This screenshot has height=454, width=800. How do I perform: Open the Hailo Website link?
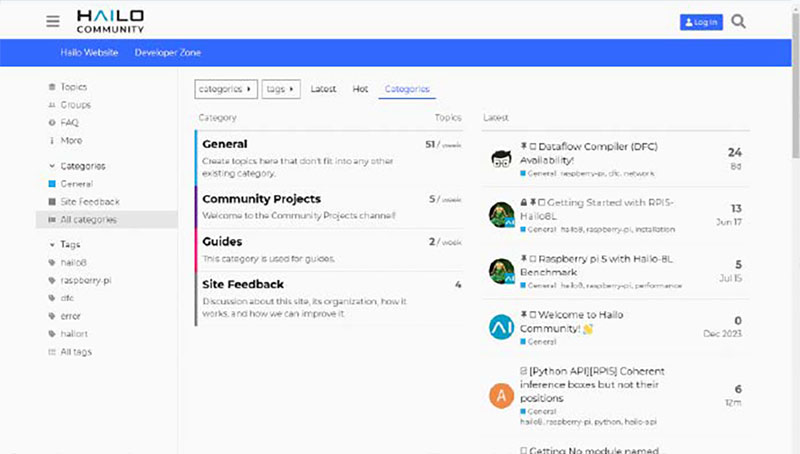coord(89,53)
